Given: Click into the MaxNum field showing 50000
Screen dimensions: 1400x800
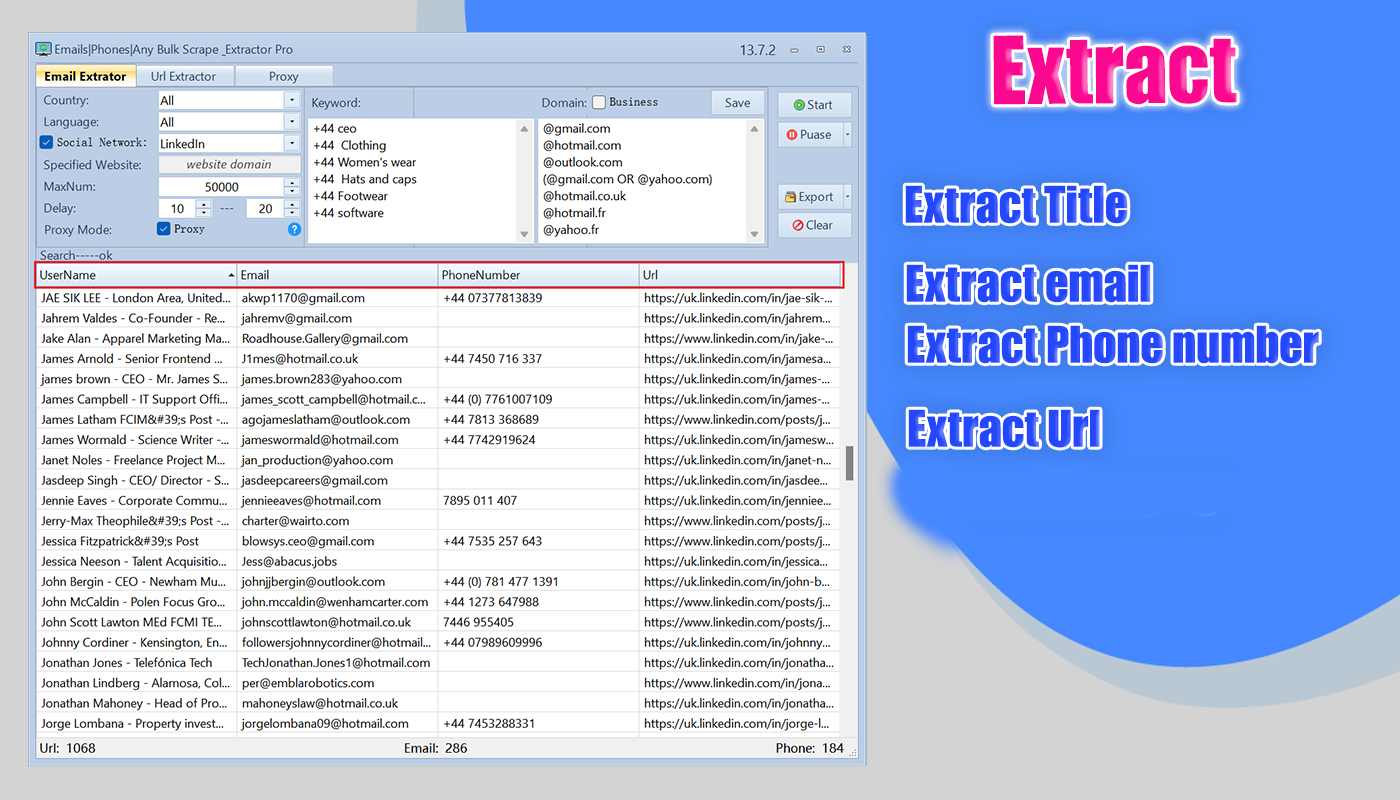Looking at the screenshot, I should (x=221, y=187).
